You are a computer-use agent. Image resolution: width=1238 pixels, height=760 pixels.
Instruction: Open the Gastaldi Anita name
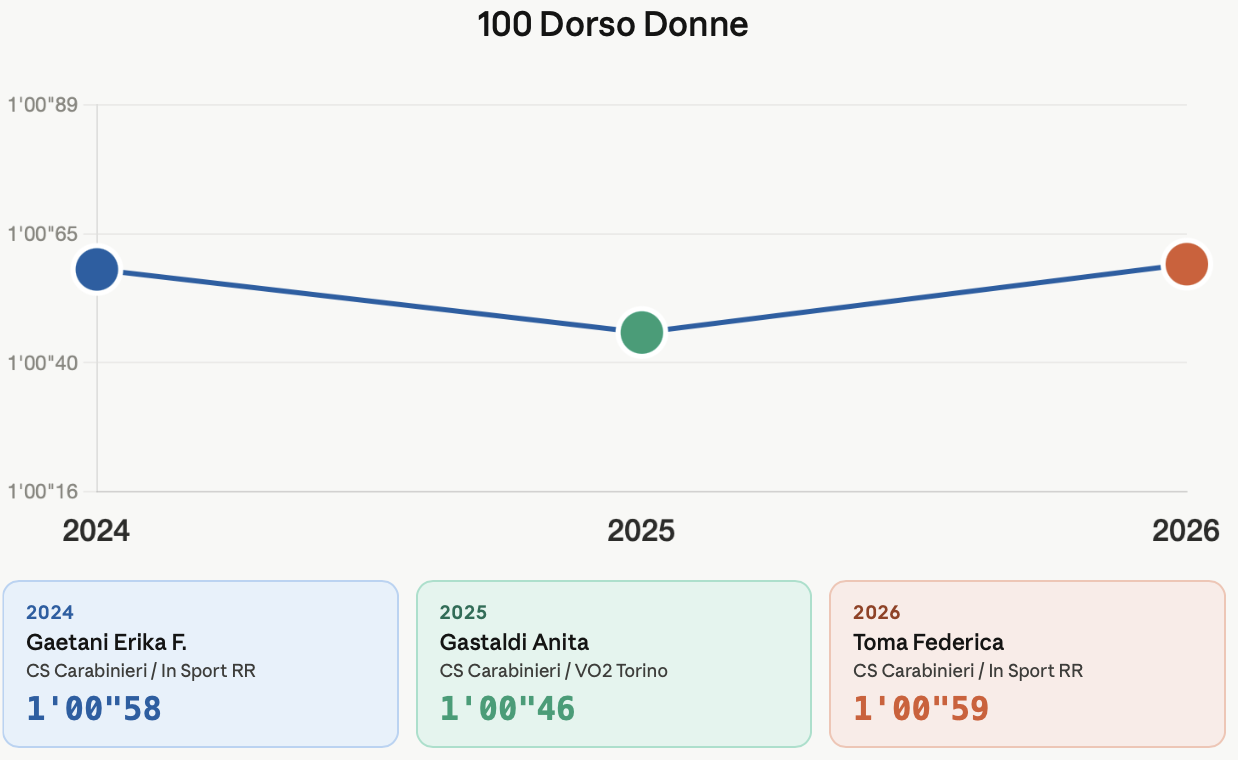pos(514,642)
